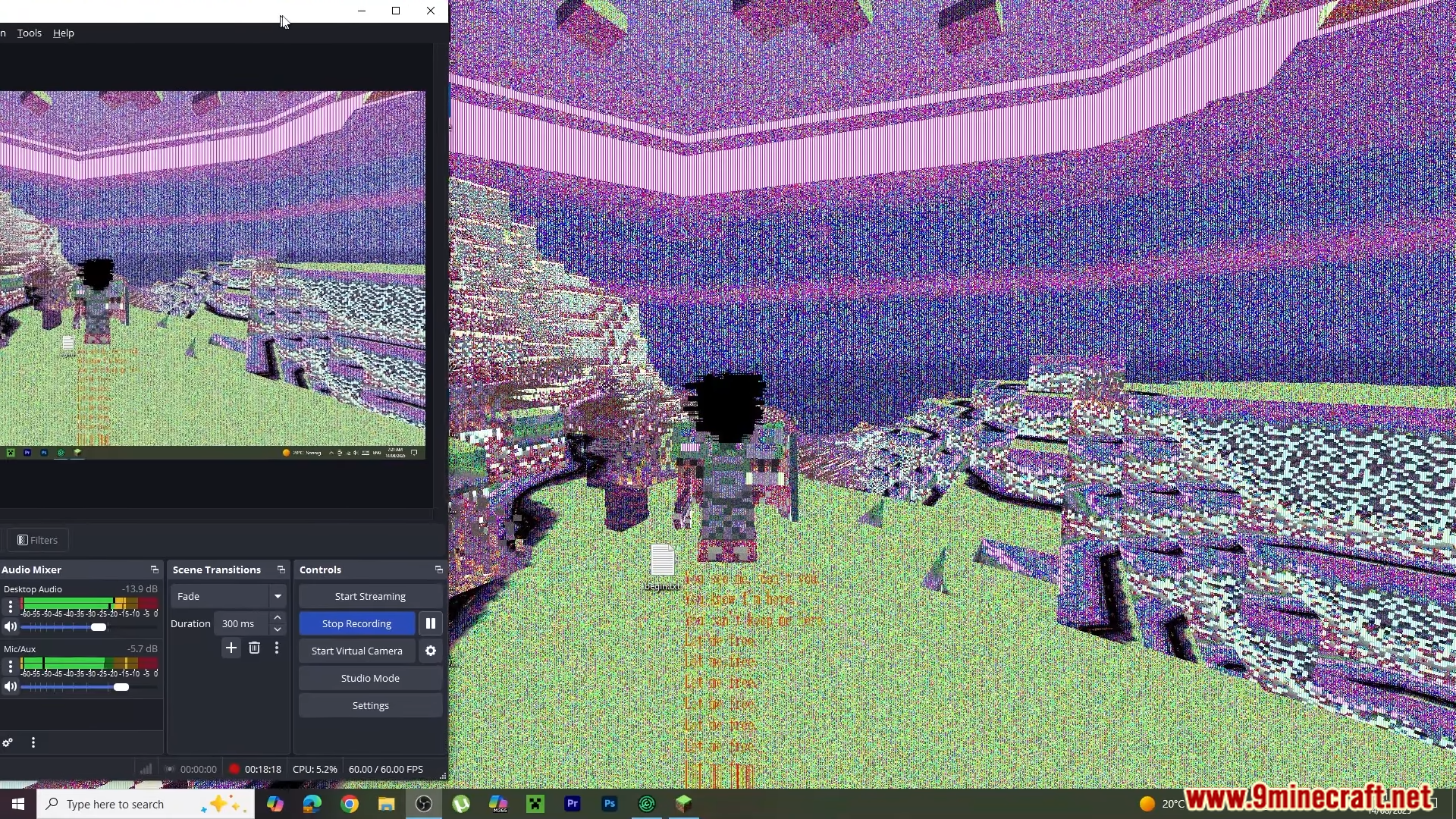Pop out the Controls dock
1456x819 pixels.
click(x=438, y=570)
